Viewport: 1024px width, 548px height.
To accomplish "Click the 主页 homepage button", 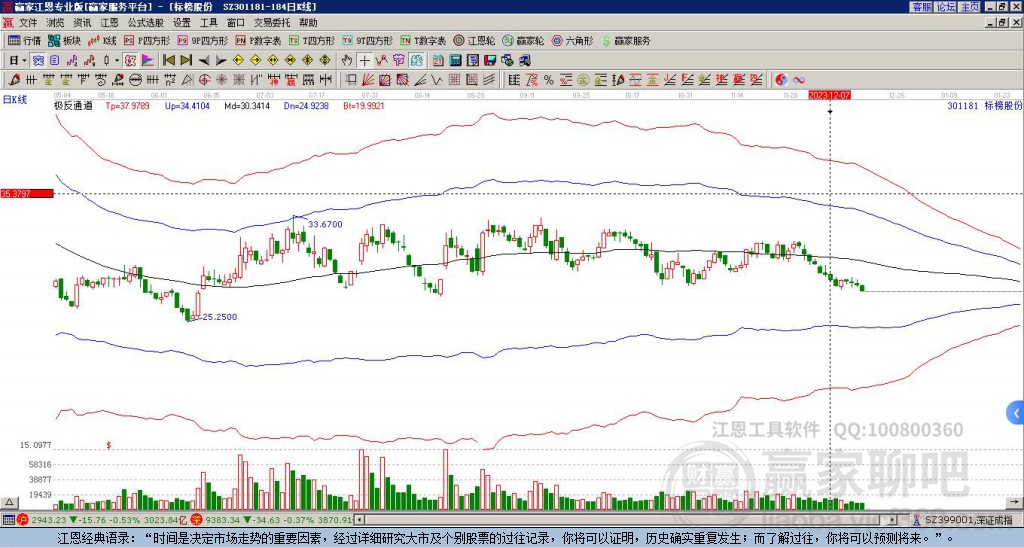I will click(x=969, y=7).
